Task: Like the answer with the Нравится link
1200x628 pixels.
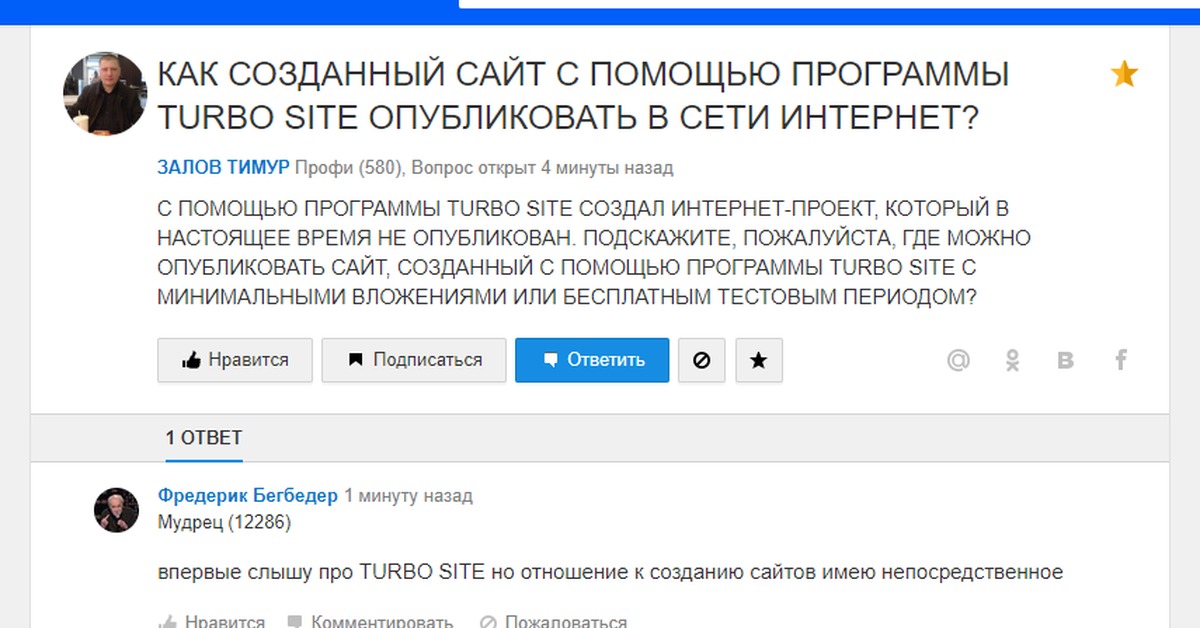Action: [212, 622]
